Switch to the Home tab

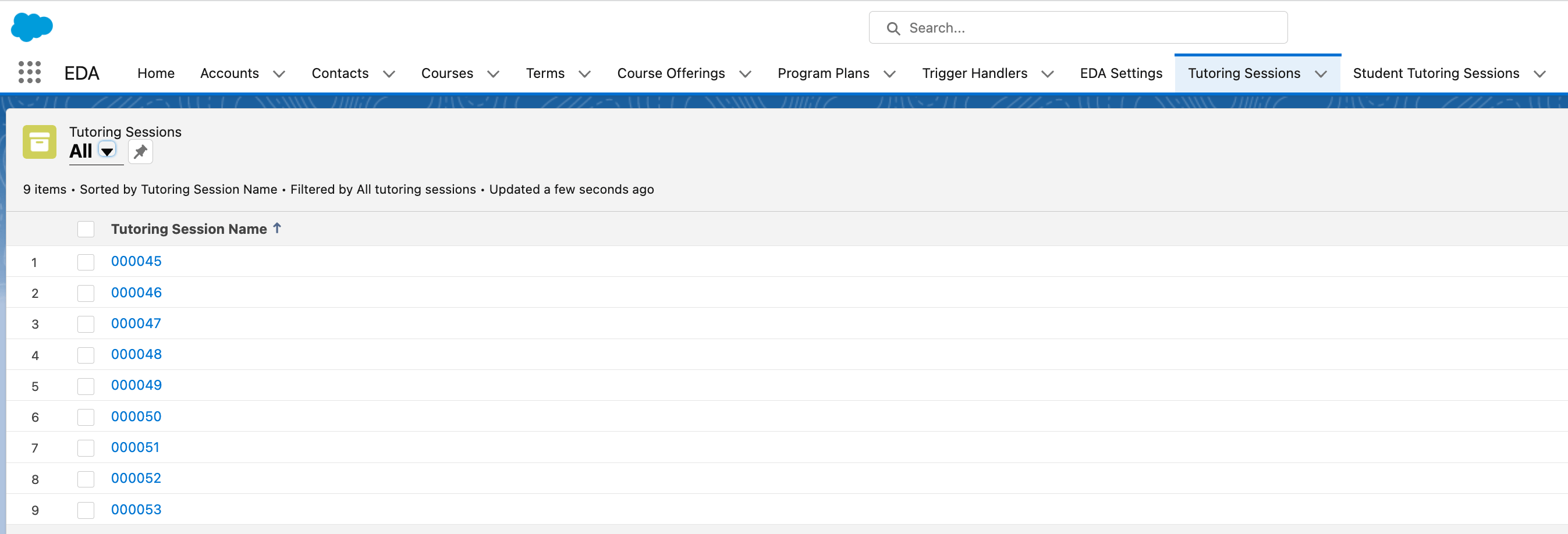point(156,73)
